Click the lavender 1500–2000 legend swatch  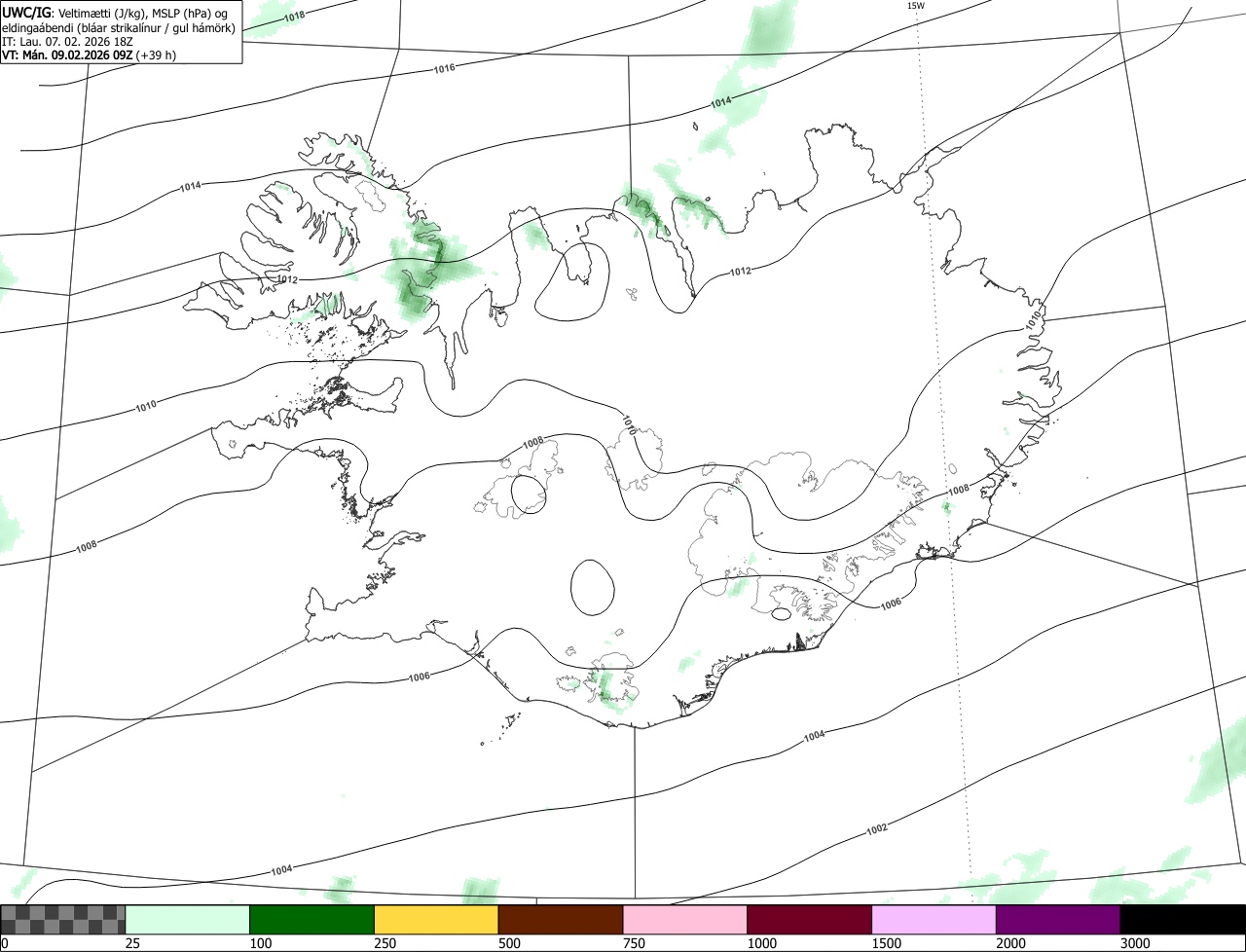[934, 920]
